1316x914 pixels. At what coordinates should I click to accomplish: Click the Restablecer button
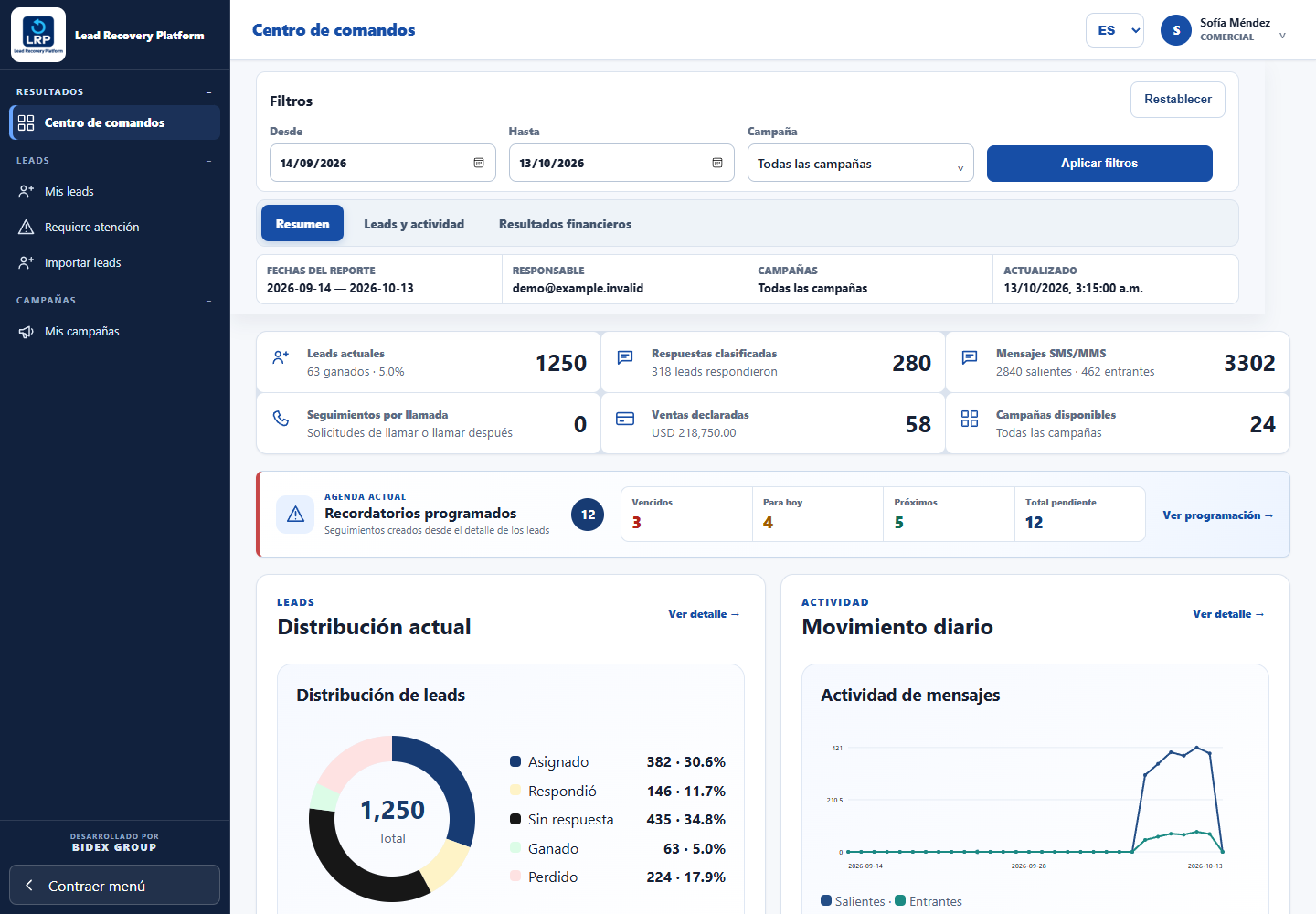(1178, 99)
